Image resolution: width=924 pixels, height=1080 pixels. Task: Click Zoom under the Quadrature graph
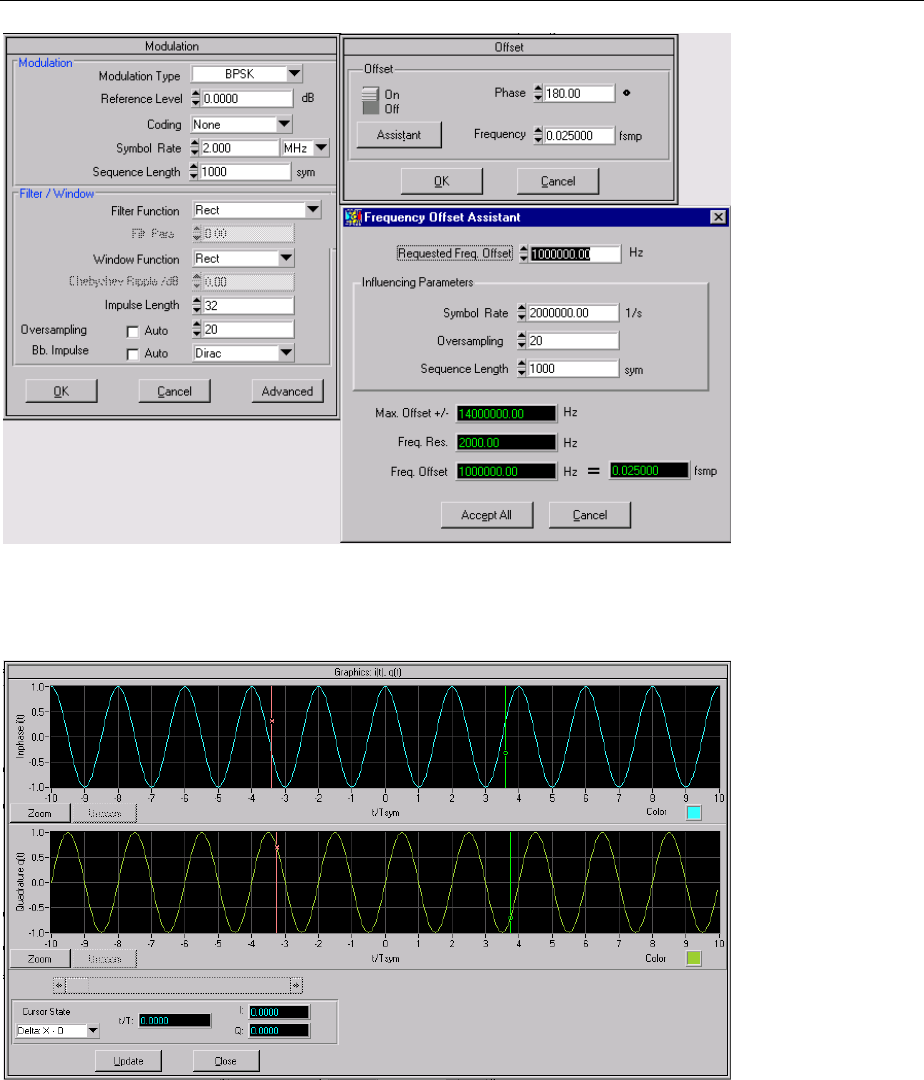click(40, 959)
